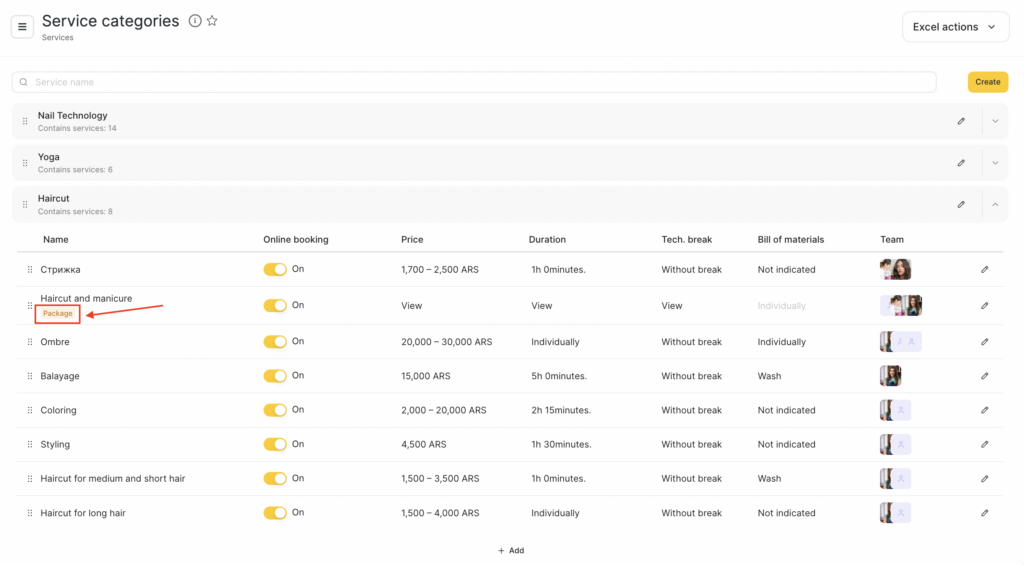The image size is (1024, 565).
Task: Star the Service categories page as favorite
Action: [212, 21]
